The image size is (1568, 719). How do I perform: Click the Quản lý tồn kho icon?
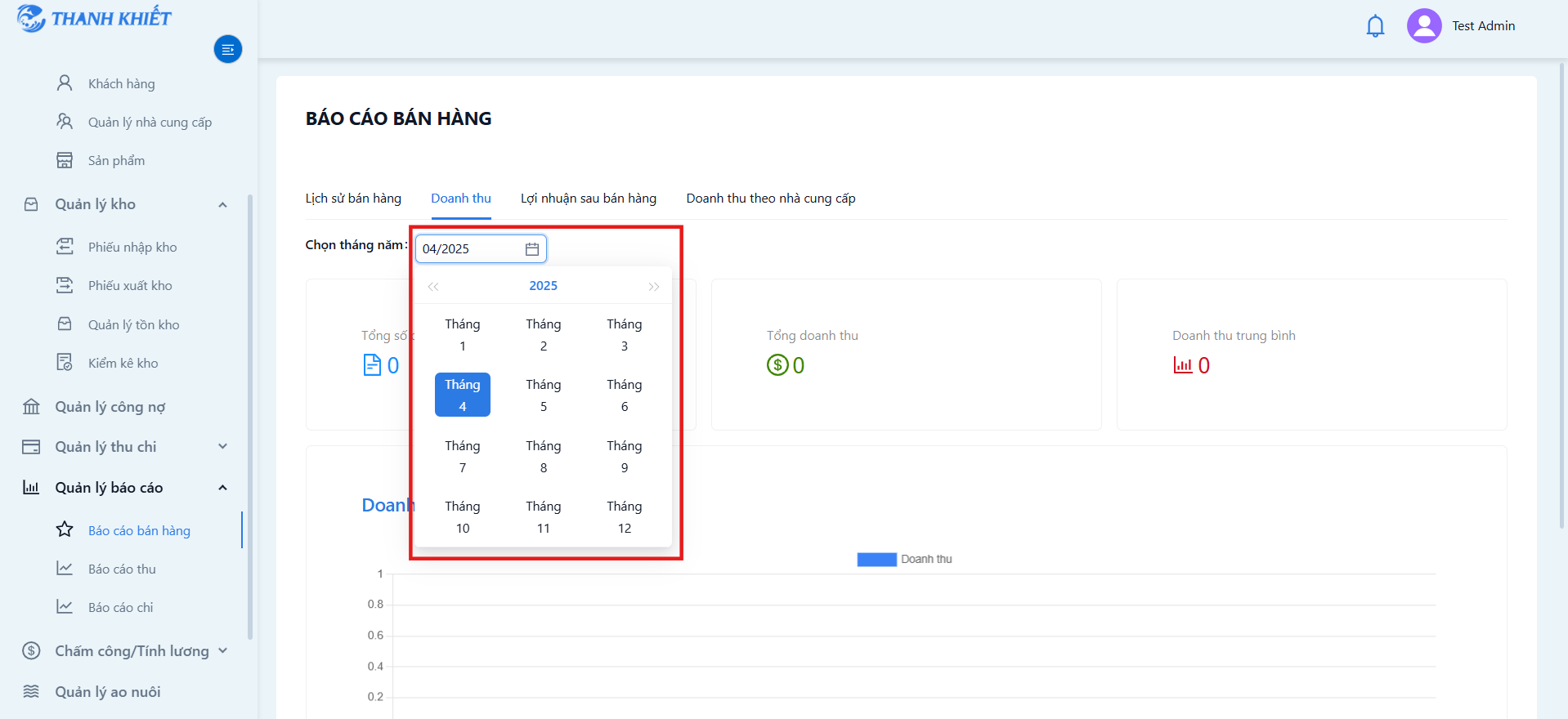pos(65,324)
